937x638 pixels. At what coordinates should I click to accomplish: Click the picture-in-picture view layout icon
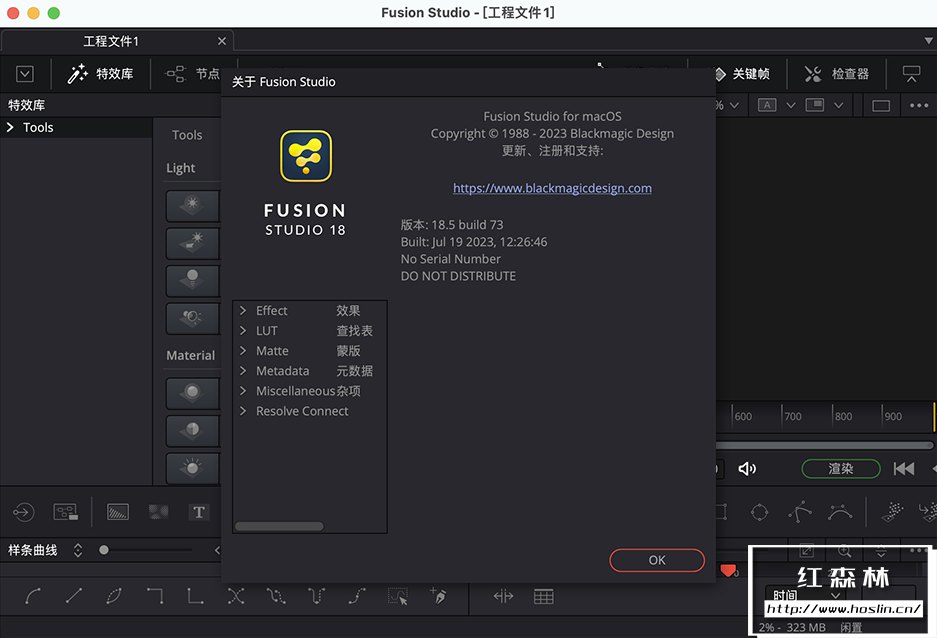click(x=814, y=105)
